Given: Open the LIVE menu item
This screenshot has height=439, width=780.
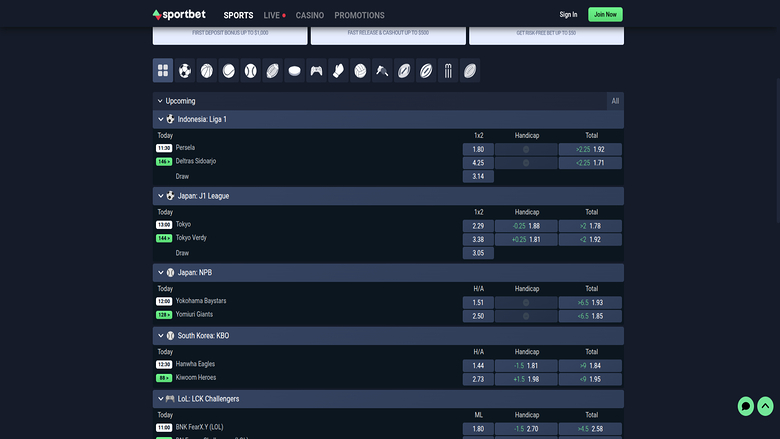Looking at the screenshot, I should (274, 15).
